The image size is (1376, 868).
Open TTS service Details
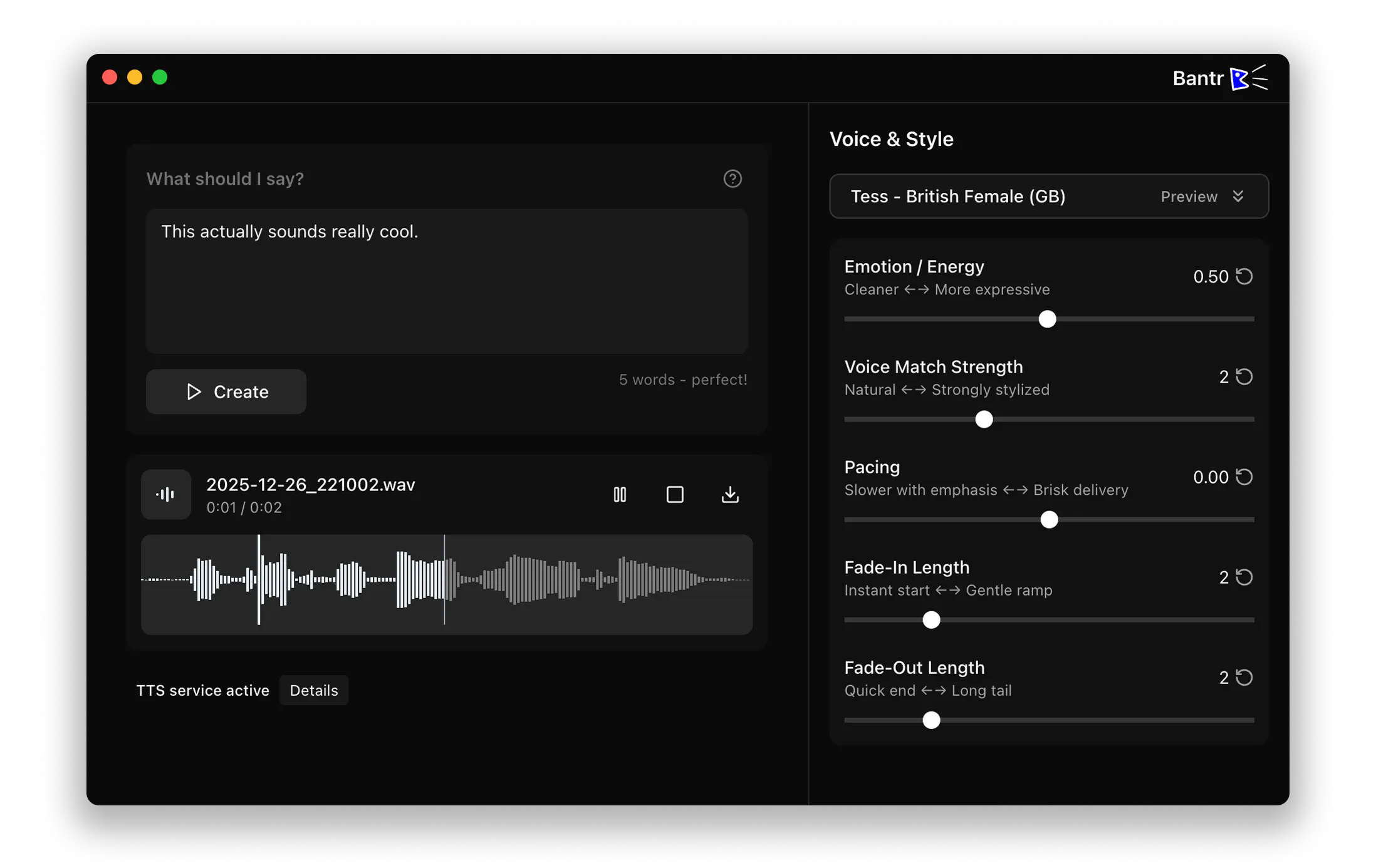[x=314, y=690]
